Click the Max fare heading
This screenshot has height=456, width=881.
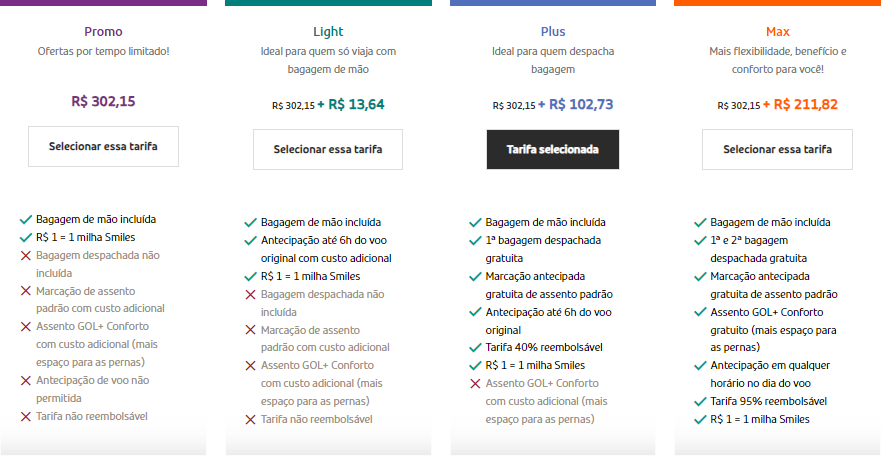pos(778,32)
